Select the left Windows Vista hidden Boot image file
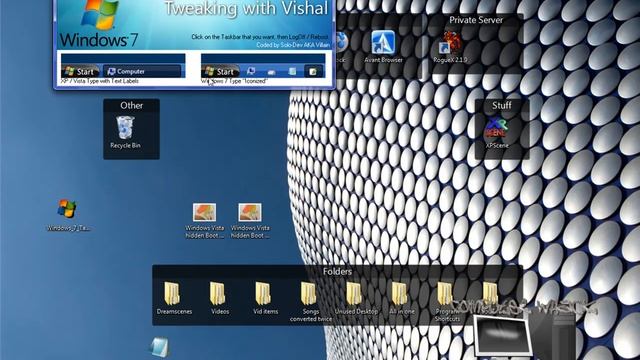Viewport: 640px width, 360px height. coord(204,221)
